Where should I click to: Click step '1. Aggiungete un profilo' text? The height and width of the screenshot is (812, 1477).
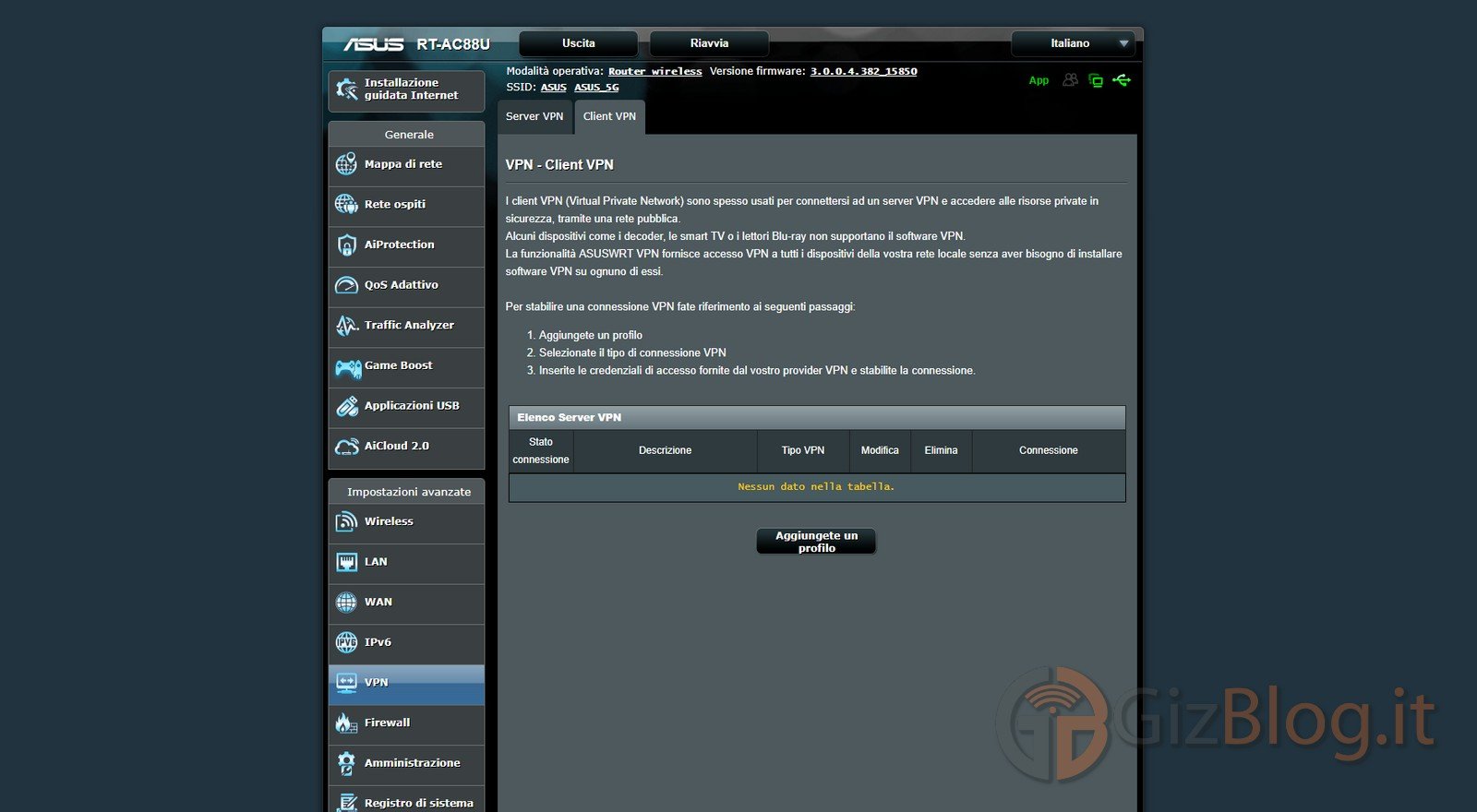pos(584,336)
